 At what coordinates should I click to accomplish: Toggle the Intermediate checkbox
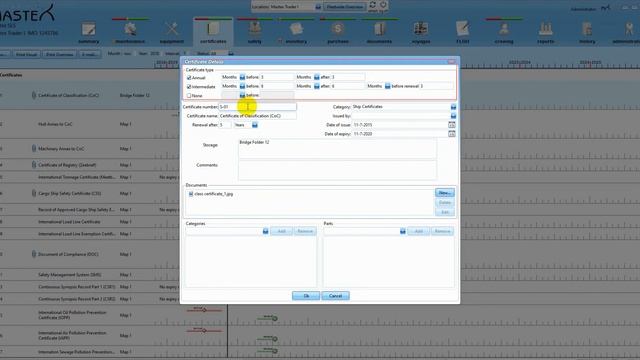(189, 87)
